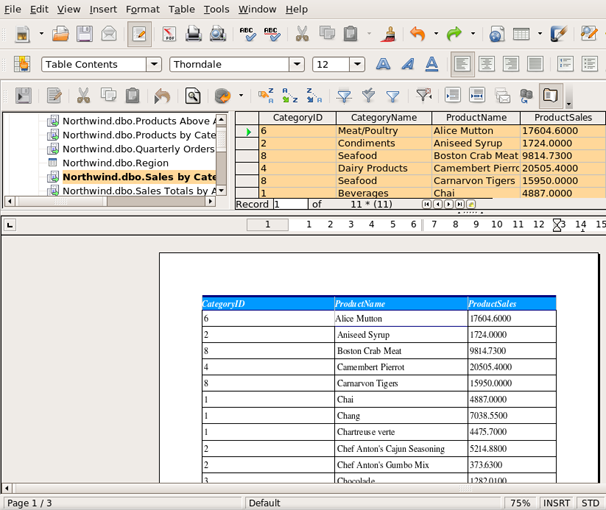Viewport: 606px width, 510px height.
Task: Click Find Record magnifier icon
Action: coord(192,95)
